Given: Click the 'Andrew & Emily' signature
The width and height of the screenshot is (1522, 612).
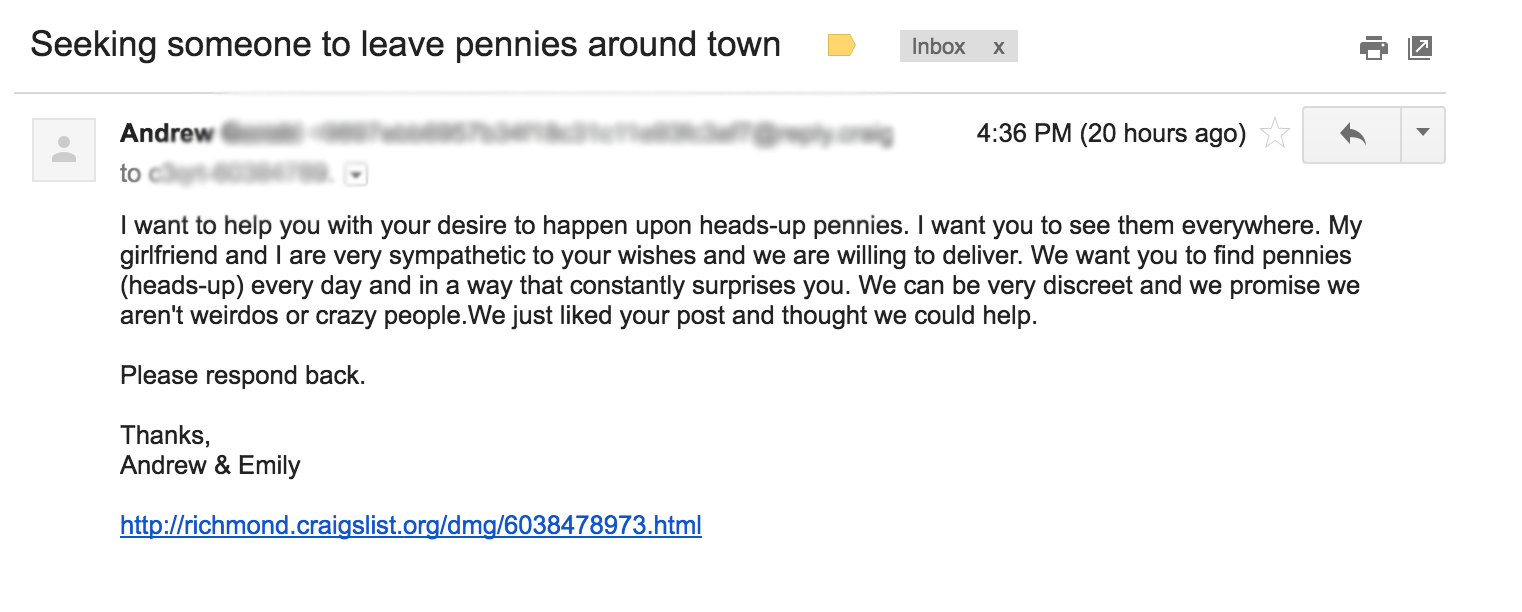Looking at the screenshot, I should pos(210,465).
